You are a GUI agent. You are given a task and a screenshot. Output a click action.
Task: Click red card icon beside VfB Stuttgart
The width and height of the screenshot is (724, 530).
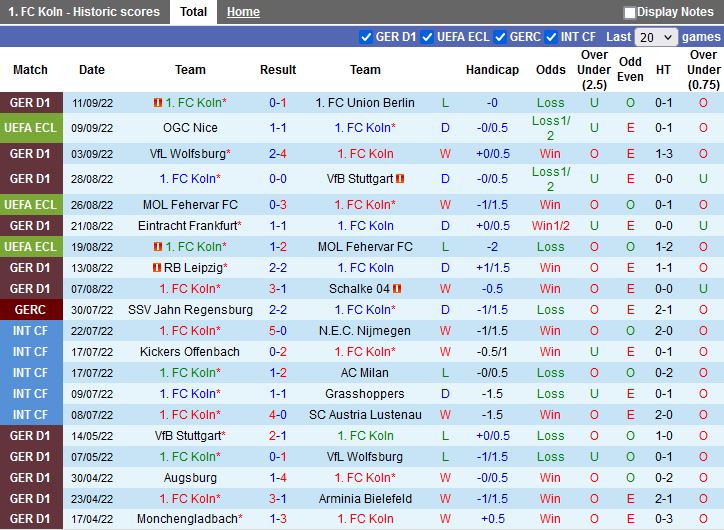400,178
